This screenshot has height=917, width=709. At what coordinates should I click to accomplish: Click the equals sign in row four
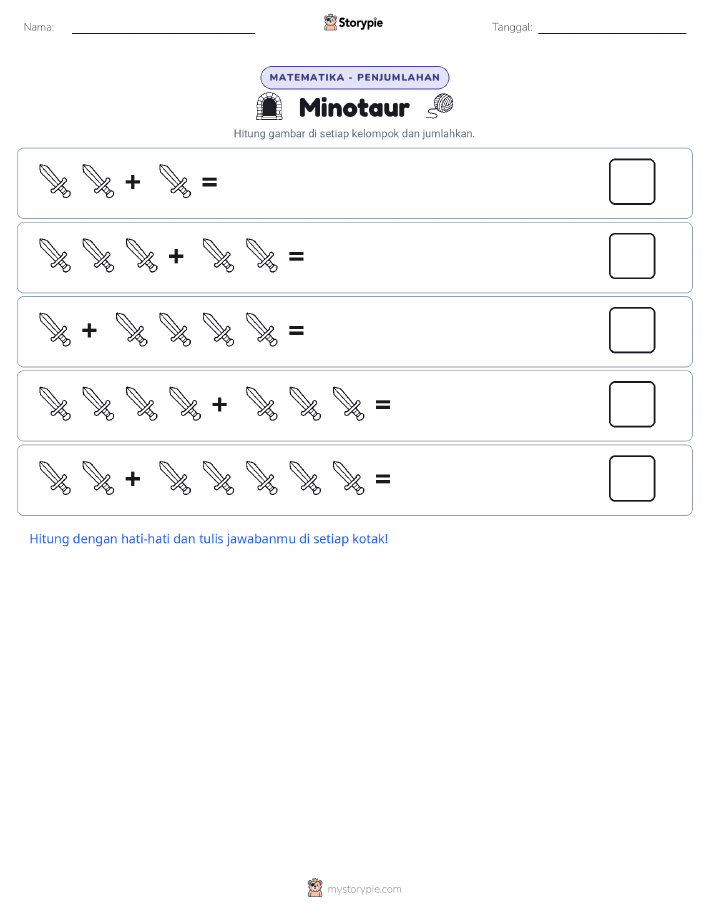tap(383, 404)
